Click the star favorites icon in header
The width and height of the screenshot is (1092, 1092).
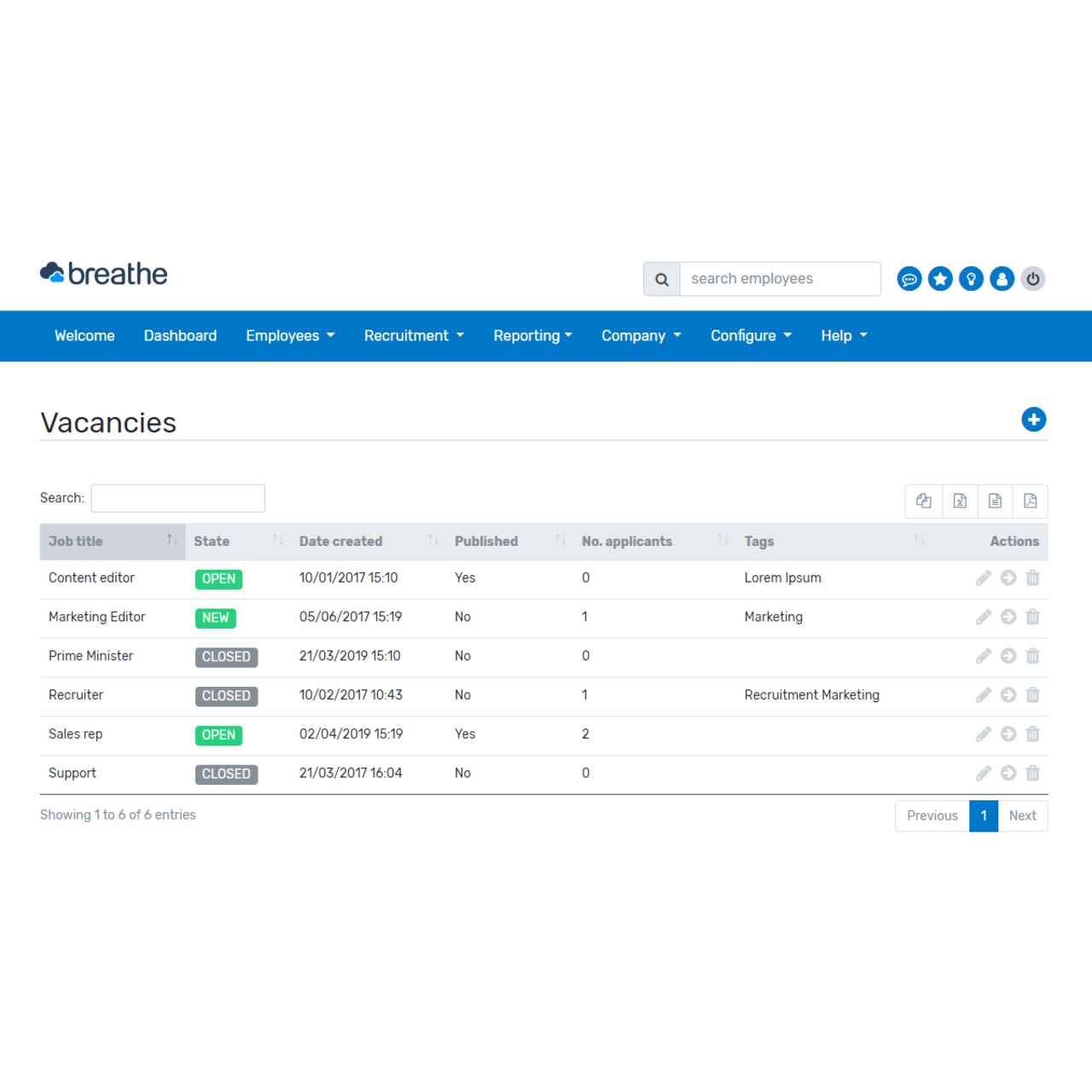[940, 279]
